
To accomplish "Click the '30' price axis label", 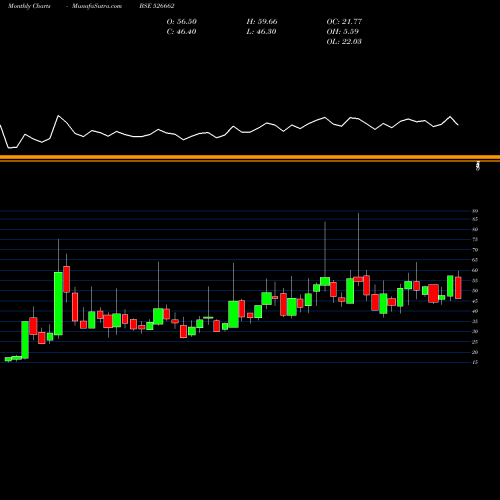I will pyautogui.click(x=475, y=331).
